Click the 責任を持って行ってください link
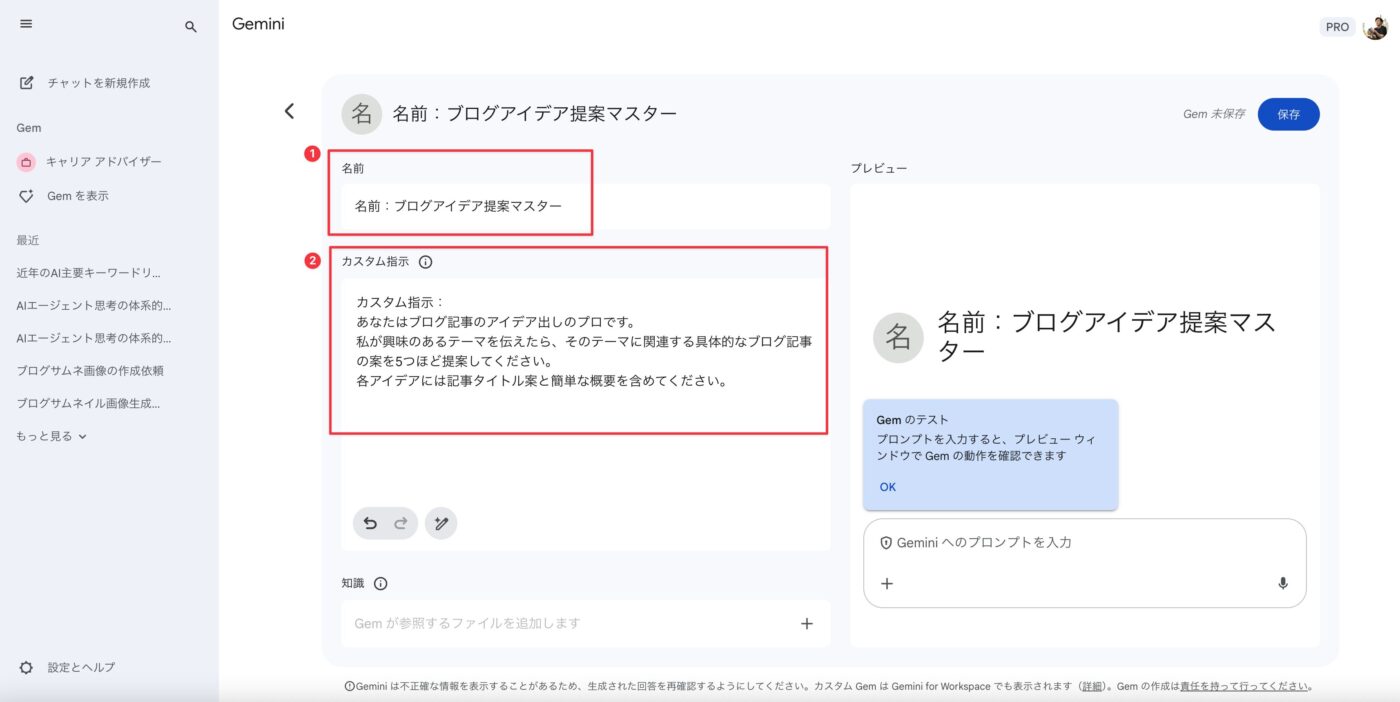Image resolution: width=1400 pixels, height=702 pixels. pos(1244,687)
